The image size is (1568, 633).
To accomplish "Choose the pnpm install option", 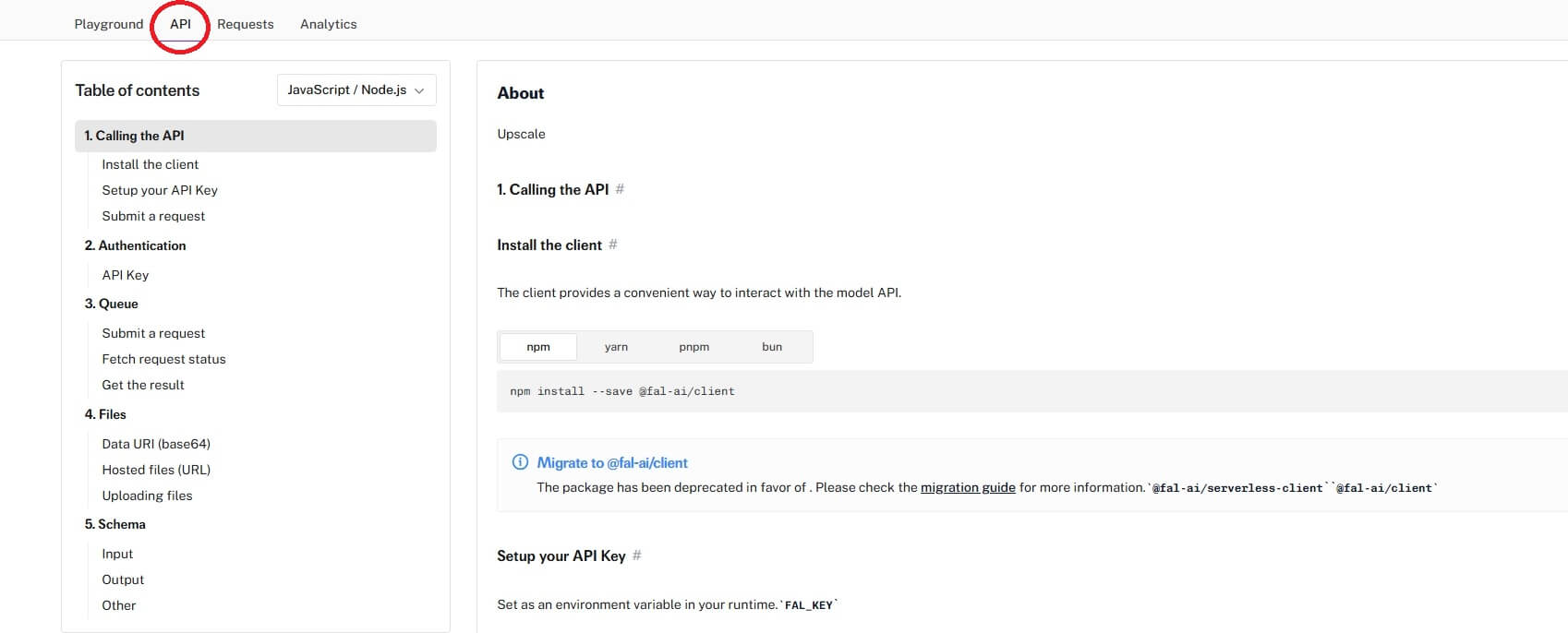I will [x=694, y=347].
